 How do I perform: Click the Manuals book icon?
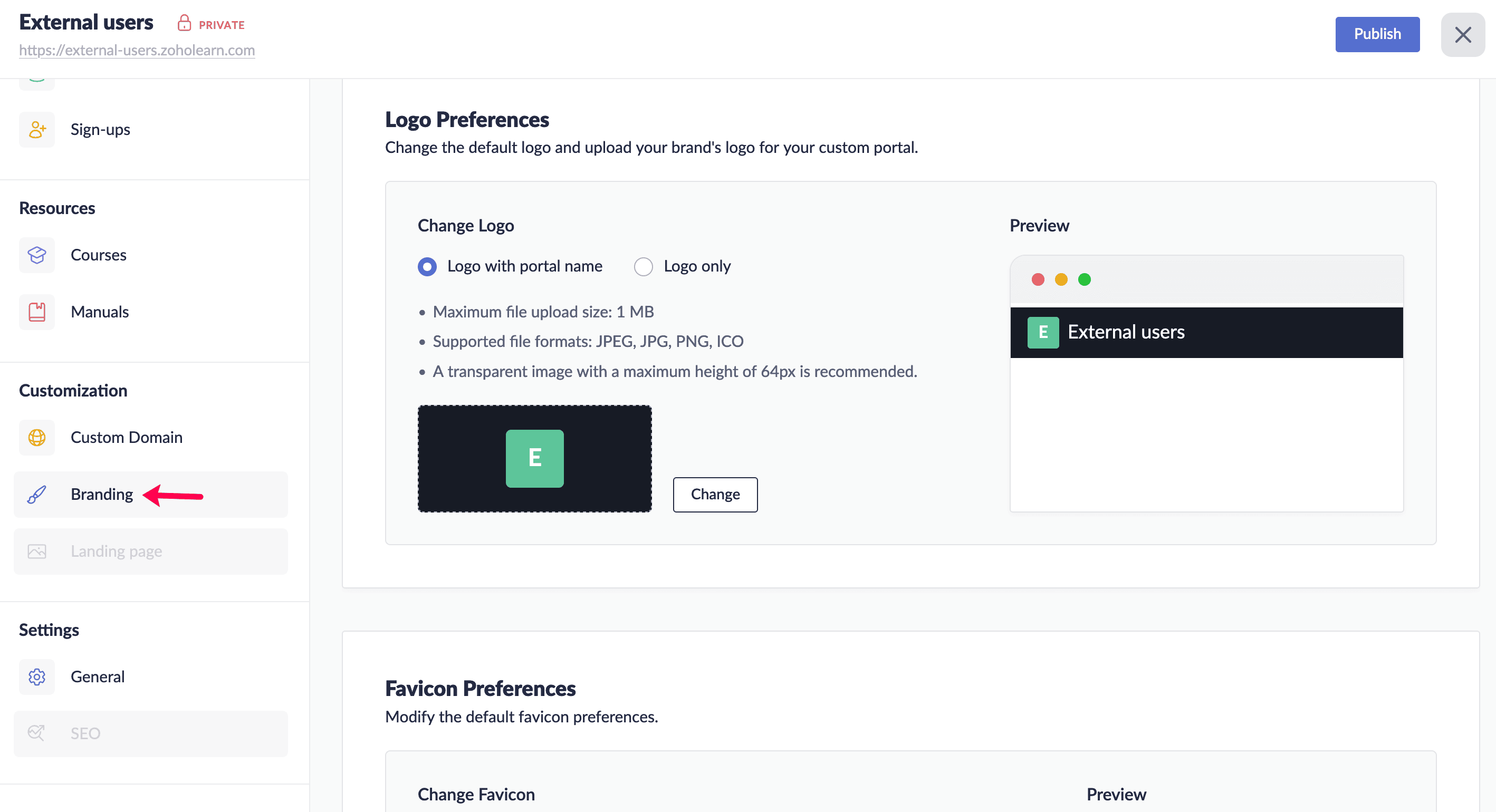pyautogui.click(x=37, y=312)
